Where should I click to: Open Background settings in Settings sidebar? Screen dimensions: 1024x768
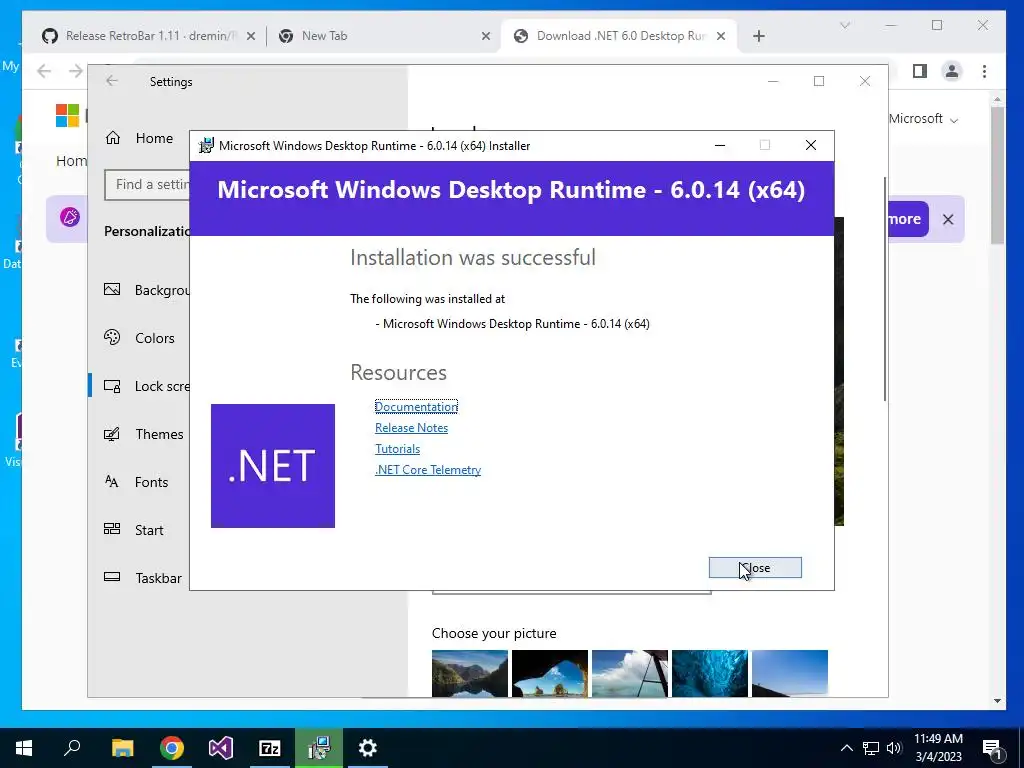[145, 290]
